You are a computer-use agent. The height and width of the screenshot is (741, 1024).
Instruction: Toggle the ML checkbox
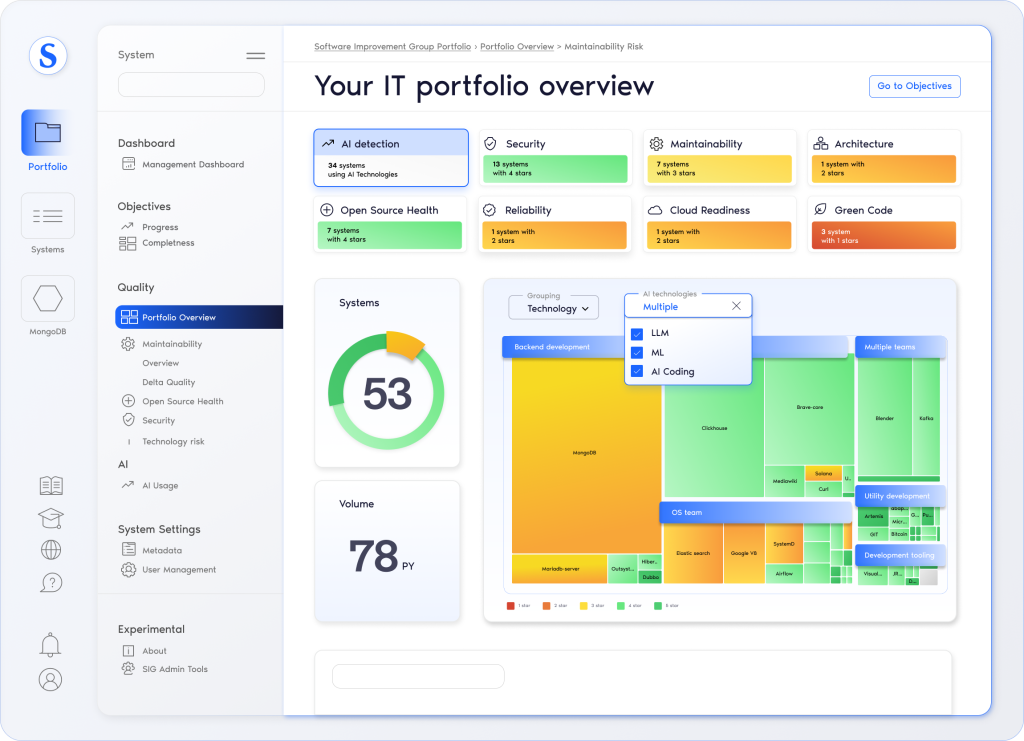tap(637, 352)
